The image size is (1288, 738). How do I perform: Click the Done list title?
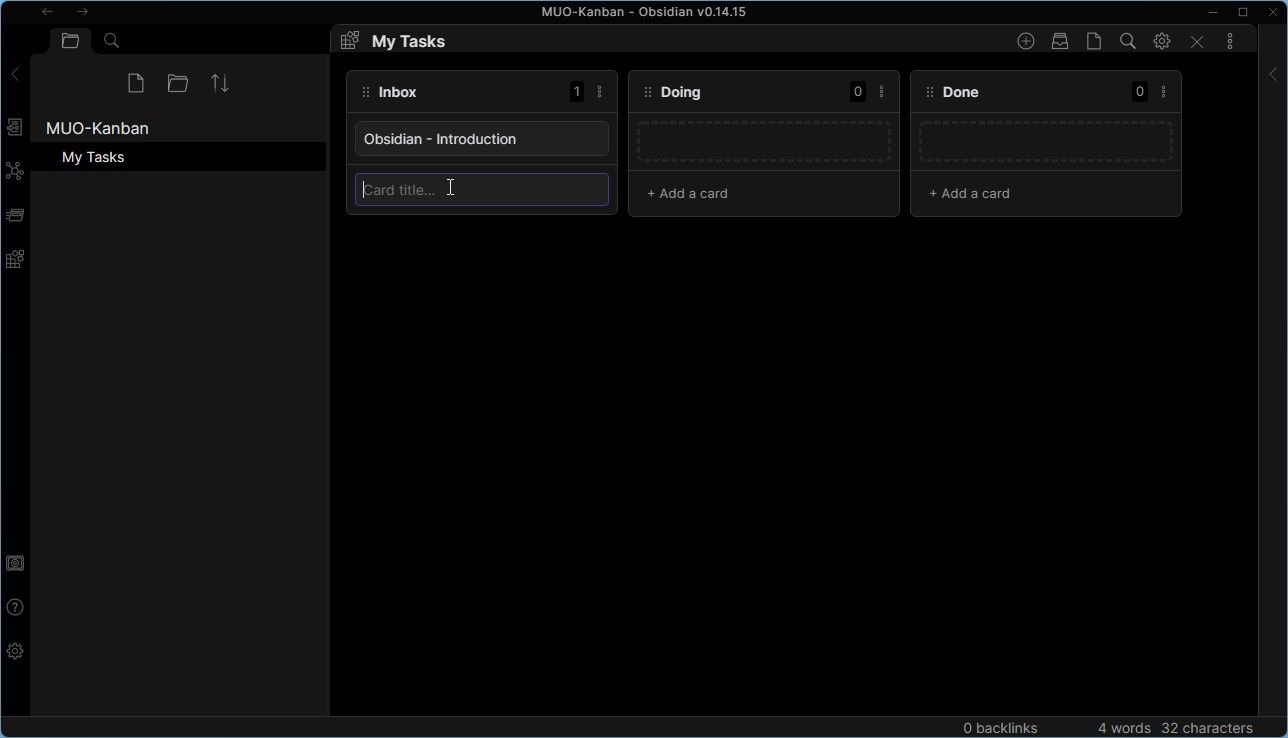[960, 92]
